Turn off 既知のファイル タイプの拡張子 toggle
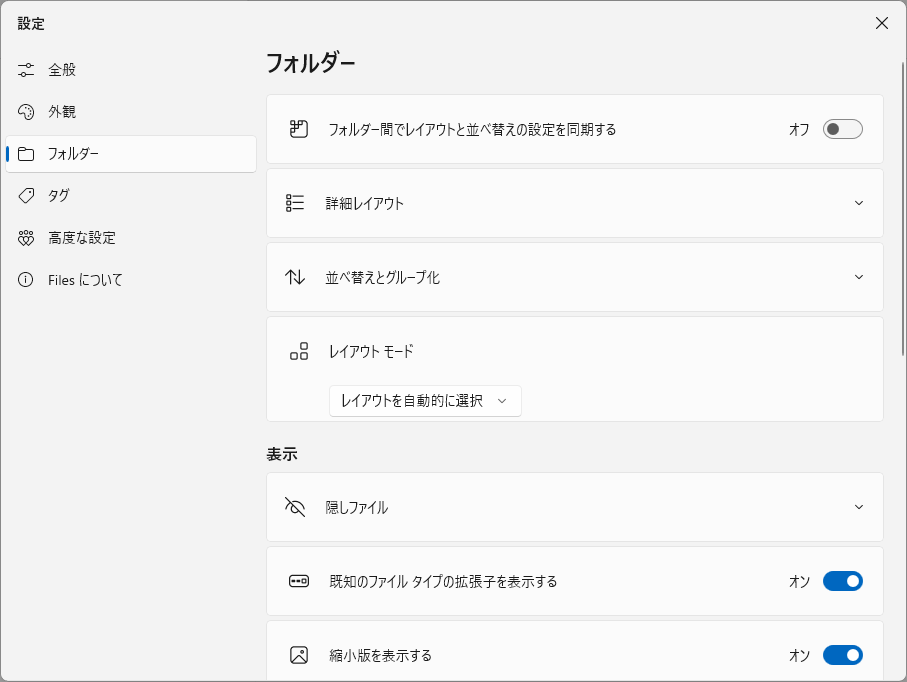Screen dimensions: 907x682 click(843, 581)
